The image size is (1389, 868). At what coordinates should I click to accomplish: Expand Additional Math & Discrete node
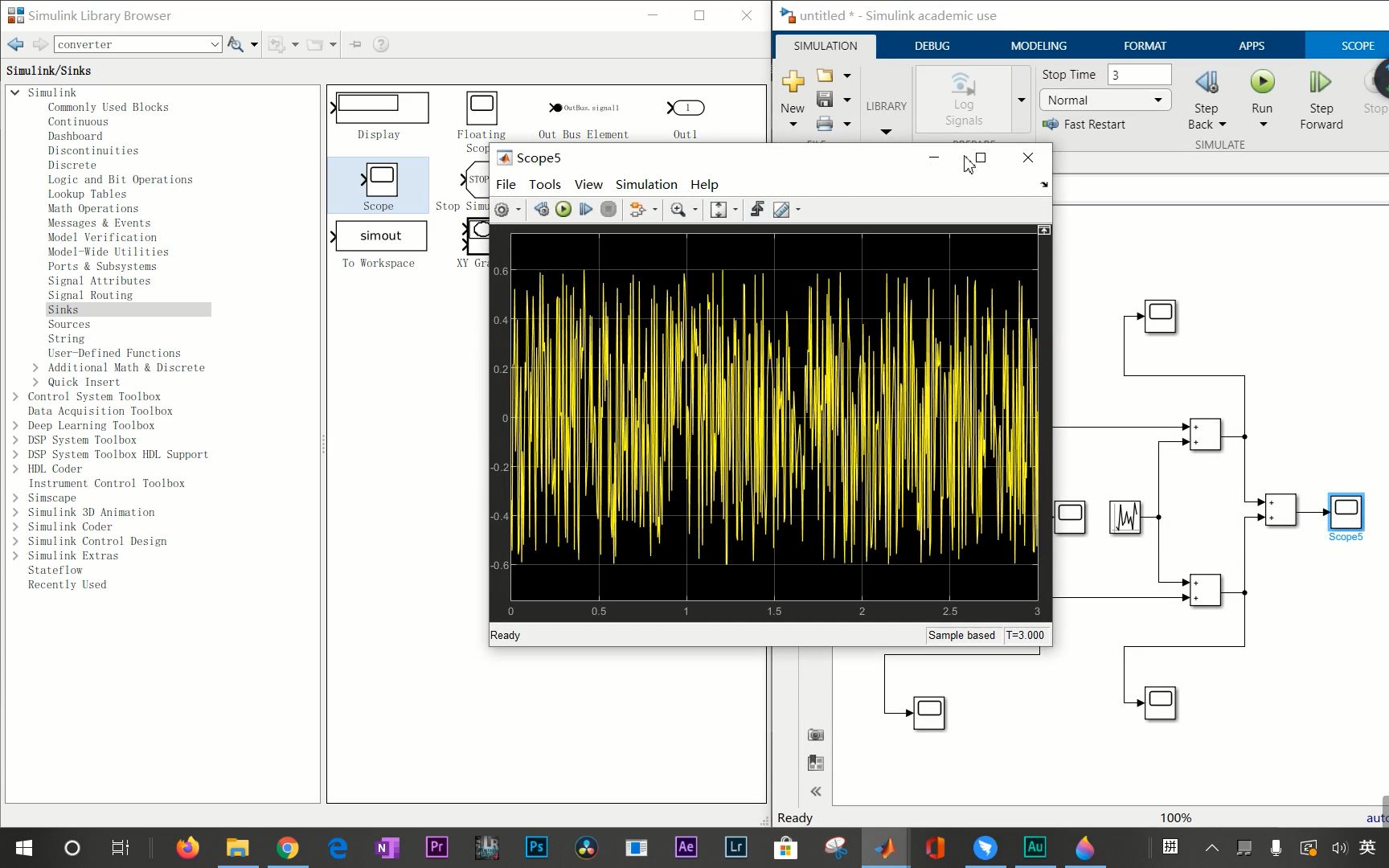click(x=35, y=367)
